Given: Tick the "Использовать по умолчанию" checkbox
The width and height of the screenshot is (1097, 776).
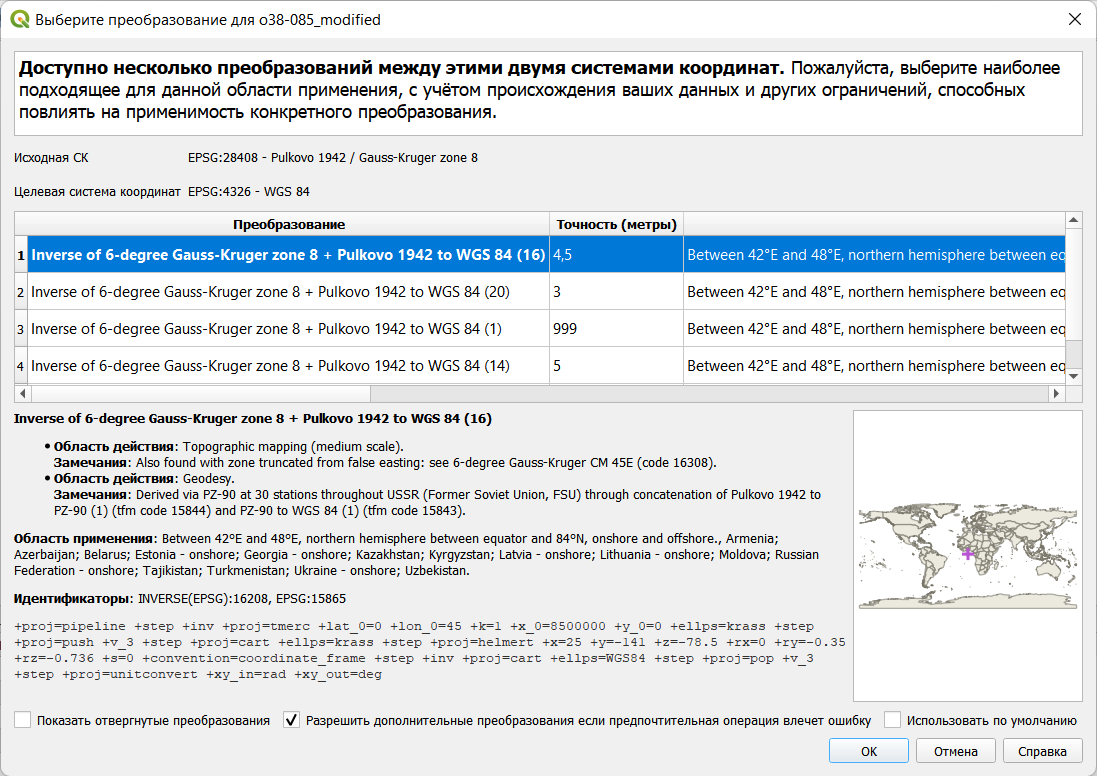Looking at the screenshot, I should click(893, 720).
